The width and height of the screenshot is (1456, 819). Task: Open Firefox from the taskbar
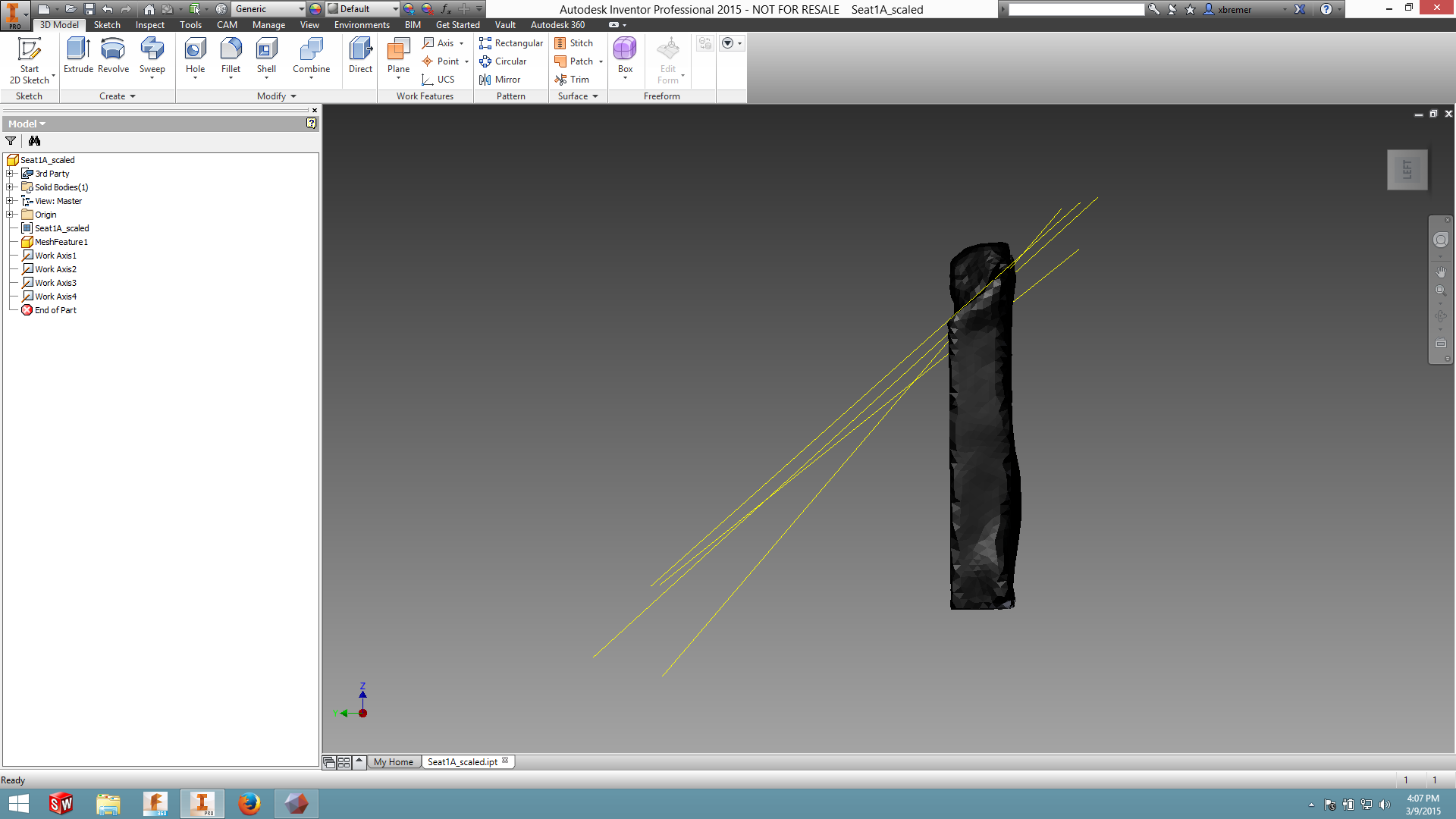coord(249,803)
